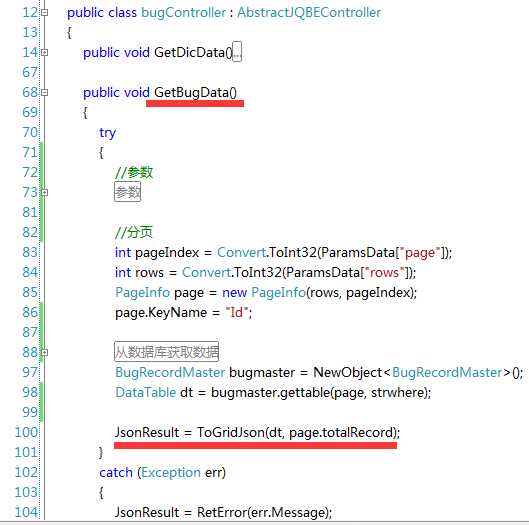This screenshot has height=525, width=529.
Task: Click line number 97
Action: point(30,372)
